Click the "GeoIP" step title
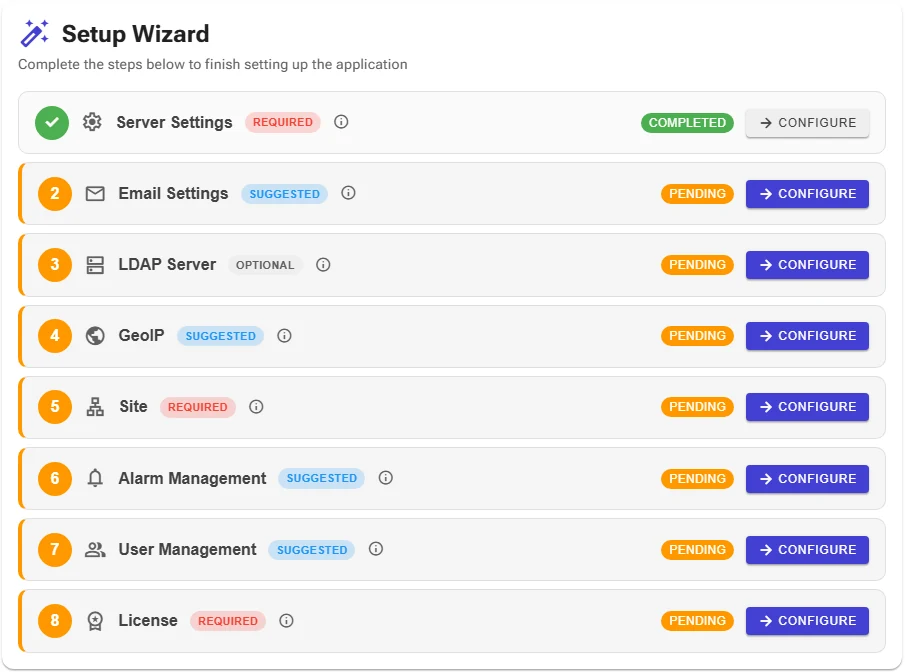Viewport: 905px width, 672px height. tap(141, 335)
